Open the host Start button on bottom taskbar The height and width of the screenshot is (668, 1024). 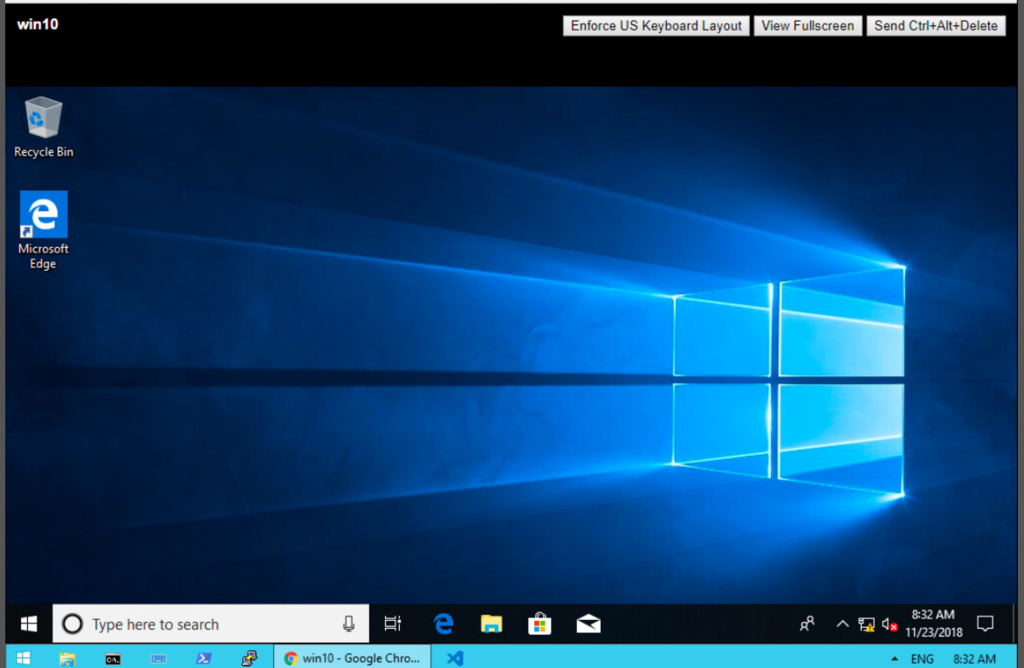pos(24,658)
